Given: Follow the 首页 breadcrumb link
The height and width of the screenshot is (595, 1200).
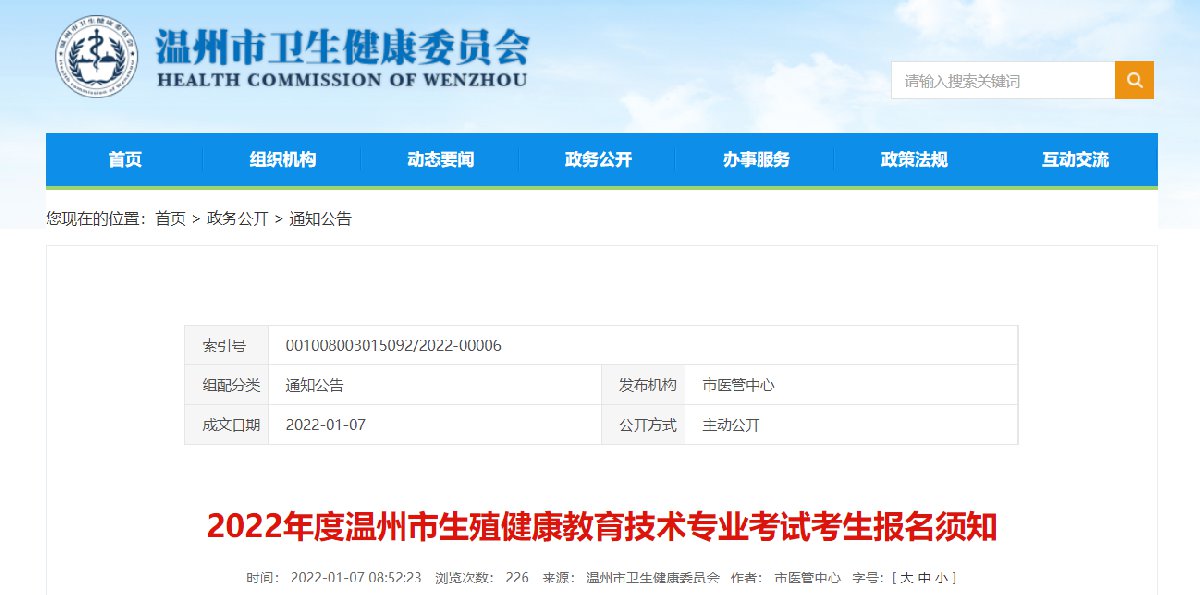Looking at the screenshot, I should [x=171, y=219].
